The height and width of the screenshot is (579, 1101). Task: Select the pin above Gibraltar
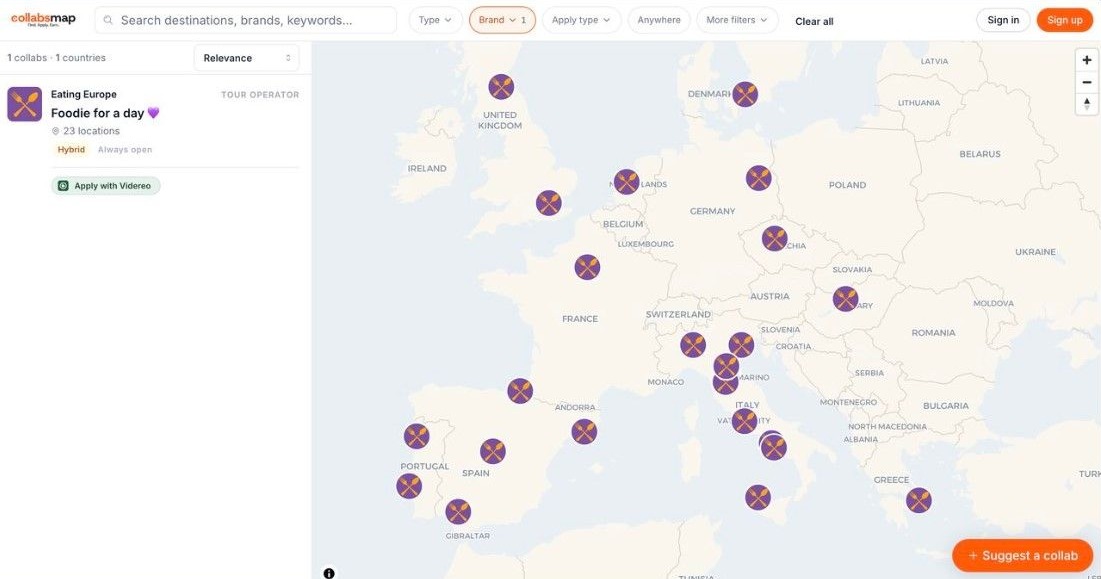(458, 512)
